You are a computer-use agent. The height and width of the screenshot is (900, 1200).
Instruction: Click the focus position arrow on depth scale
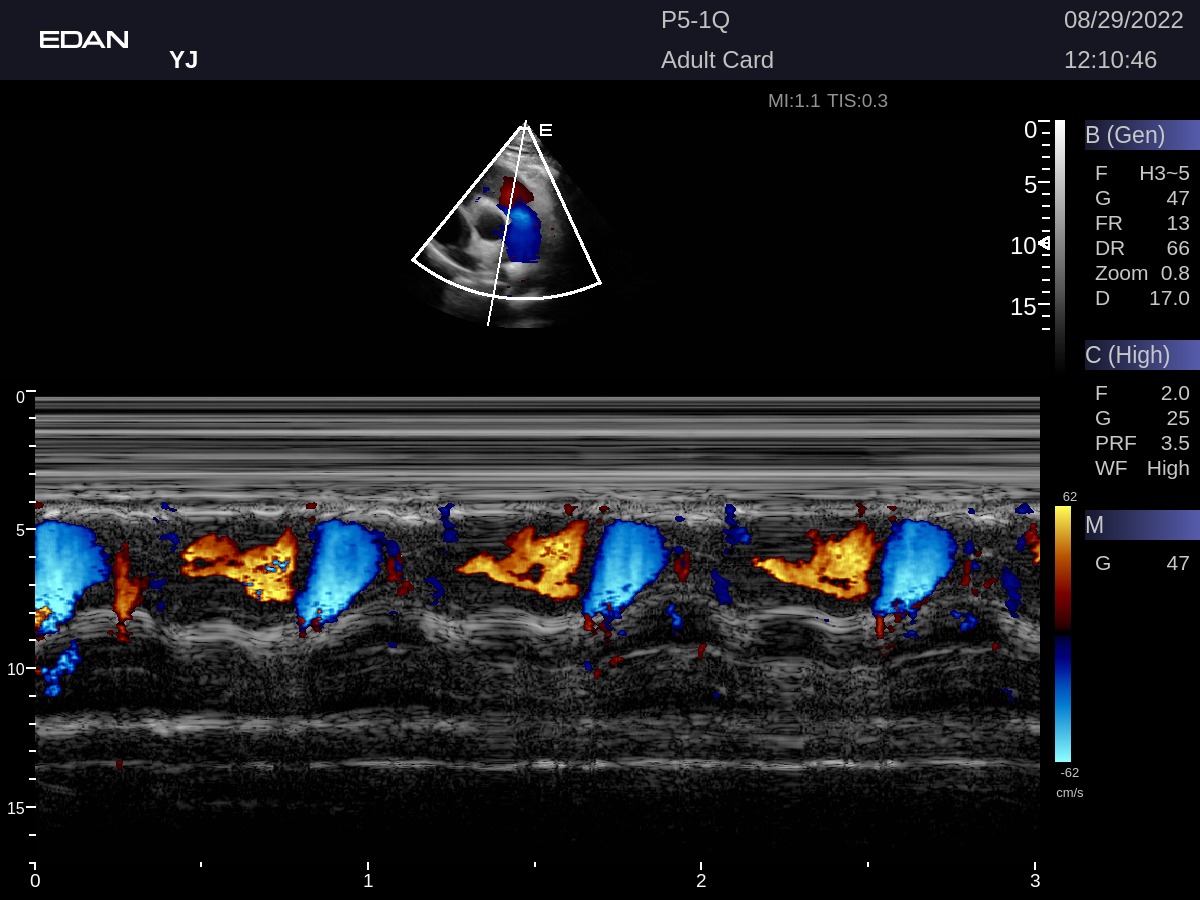[1043, 243]
